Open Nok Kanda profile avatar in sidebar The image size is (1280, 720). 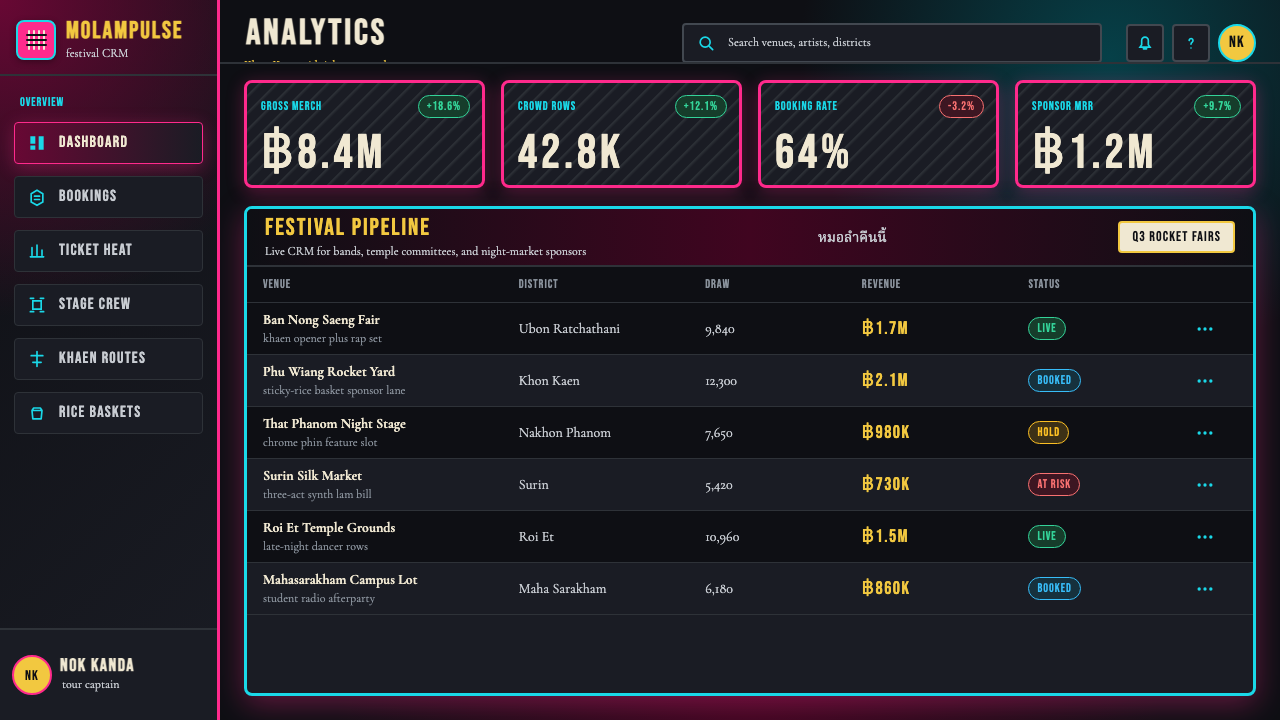pos(32,675)
